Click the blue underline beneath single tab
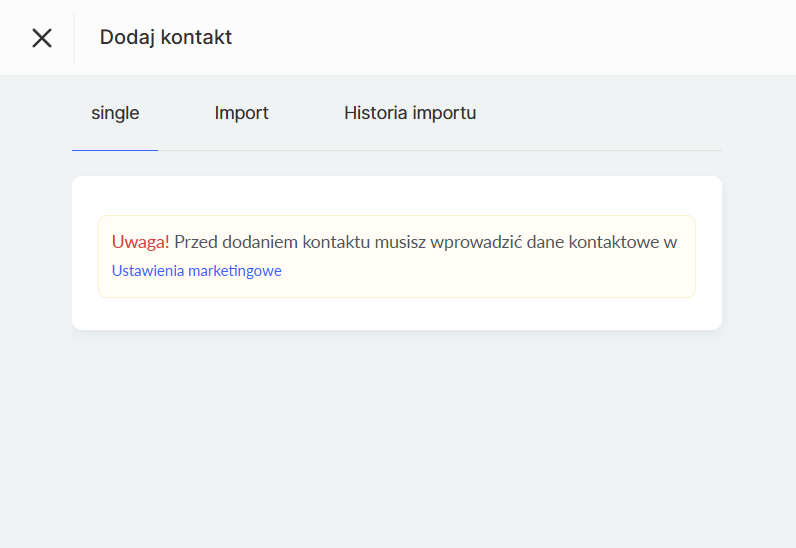Screen dimensions: 796x548 (x=115, y=150)
